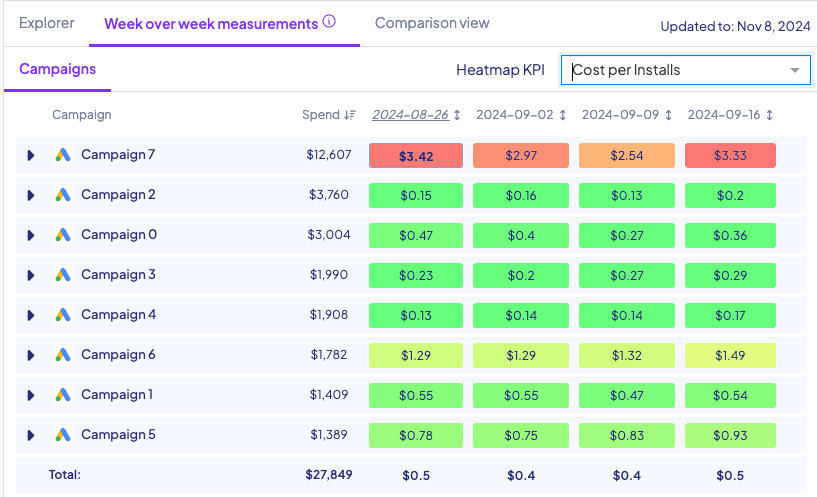Click the Google Ads icon for Campaign 6
Image resolution: width=817 pixels, height=497 pixels.
[63, 355]
